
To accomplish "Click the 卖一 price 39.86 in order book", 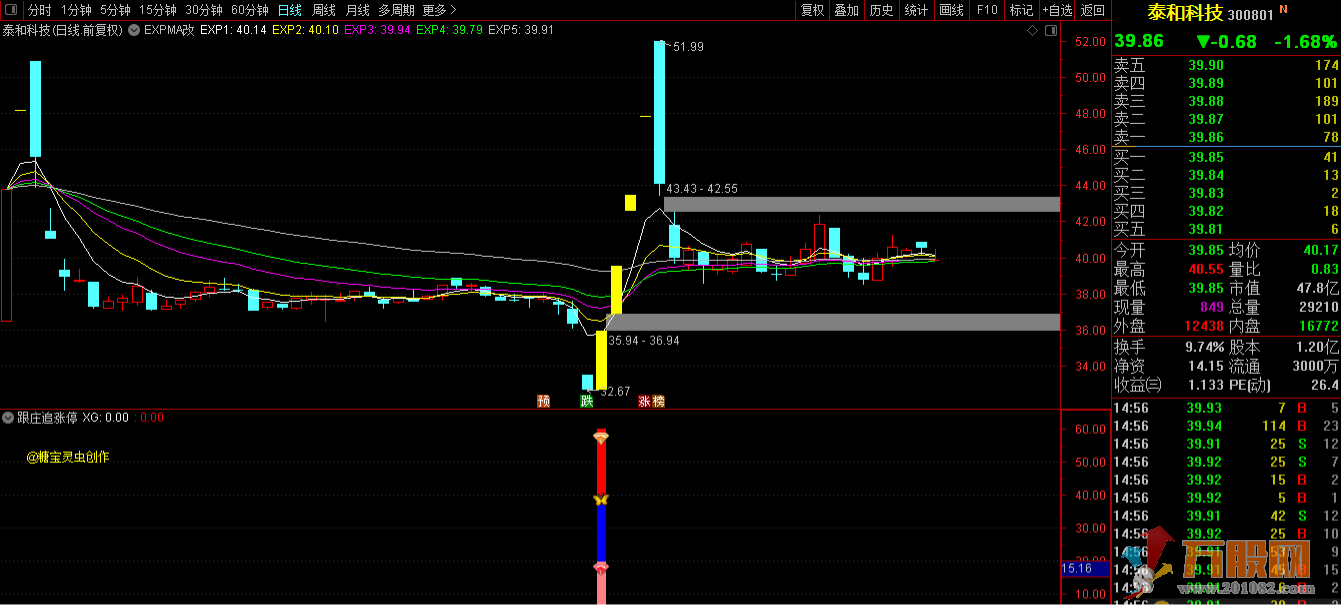I will [1205, 137].
